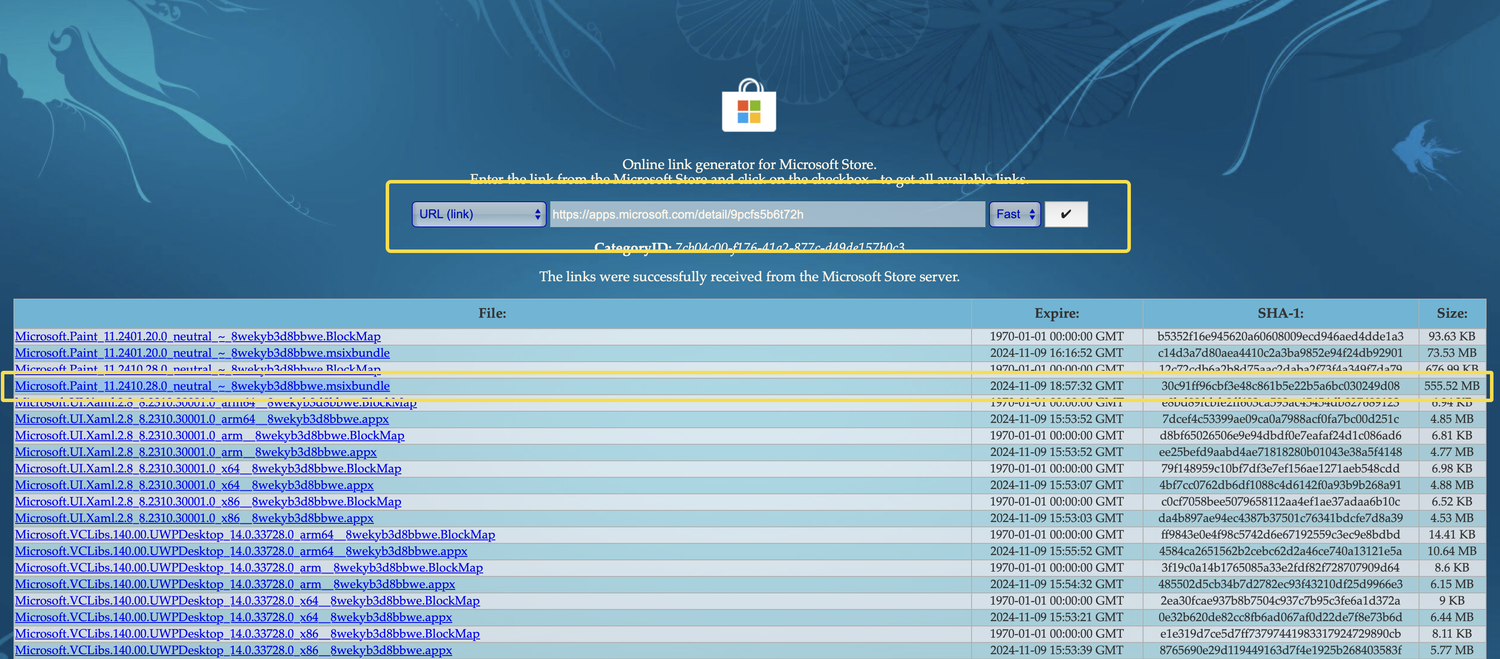The height and width of the screenshot is (659, 1500).
Task: Click expire time 2024-11-09 15:55:52 GMT
Action: pos(1057,551)
